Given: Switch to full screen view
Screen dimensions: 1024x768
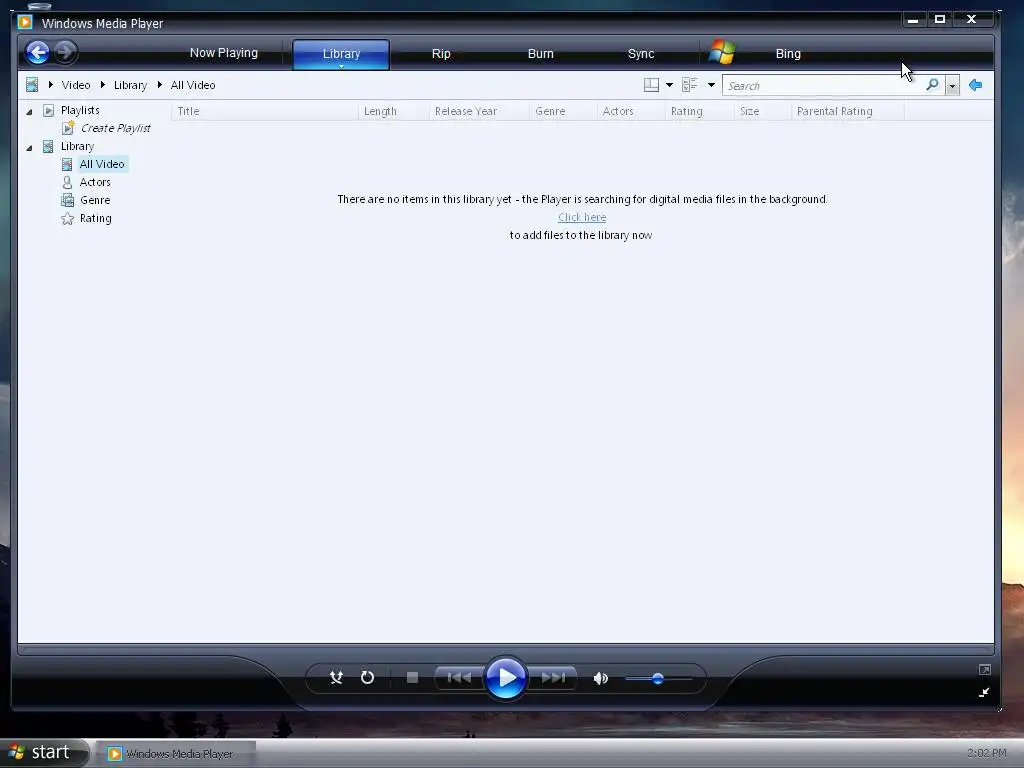Looking at the screenshot, I should (985, 670).
